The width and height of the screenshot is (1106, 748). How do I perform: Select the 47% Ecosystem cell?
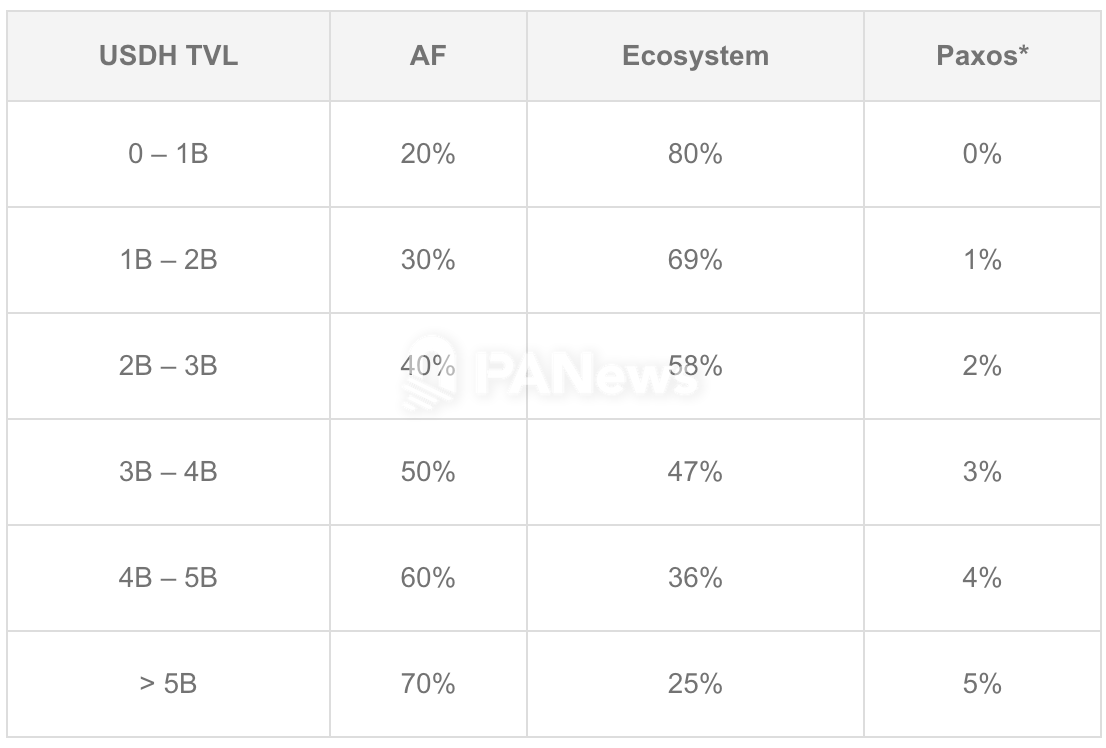click(x=695, y=471)
